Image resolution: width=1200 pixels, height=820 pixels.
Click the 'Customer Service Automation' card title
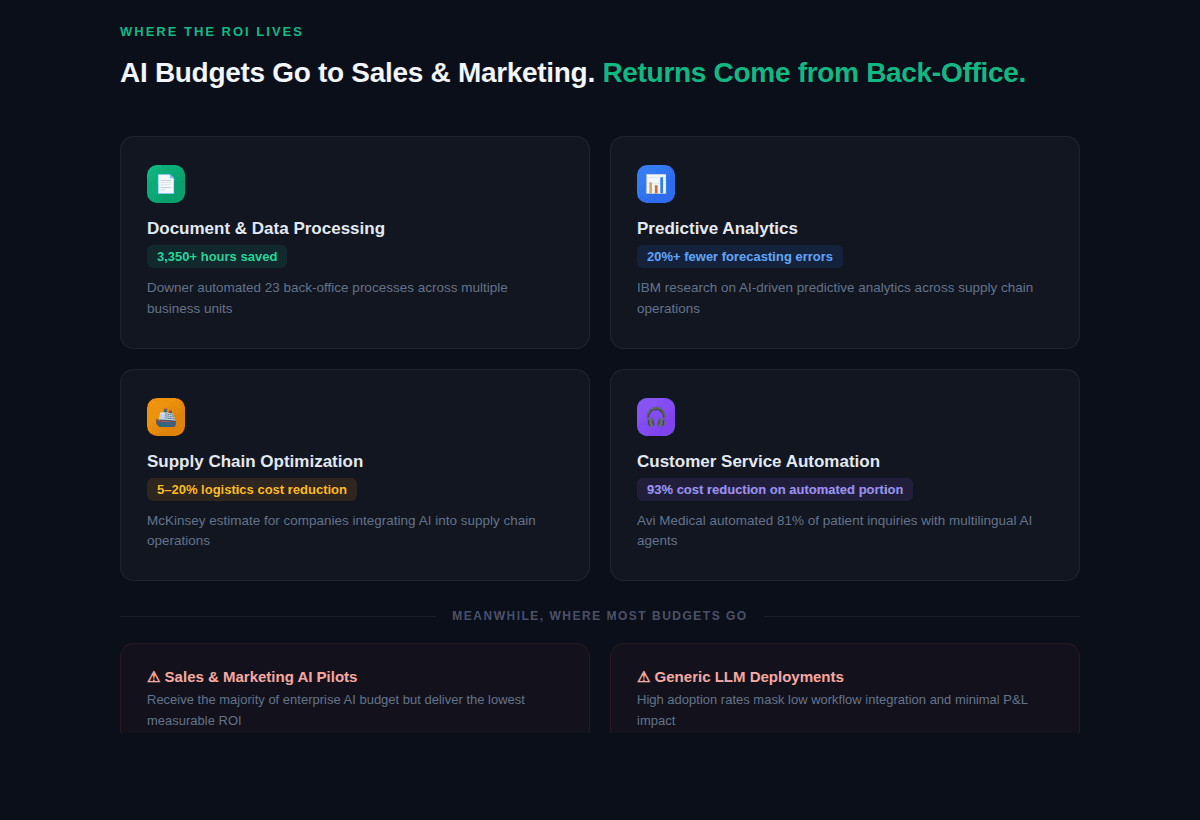pyautogui.click(x=758, y=461)
